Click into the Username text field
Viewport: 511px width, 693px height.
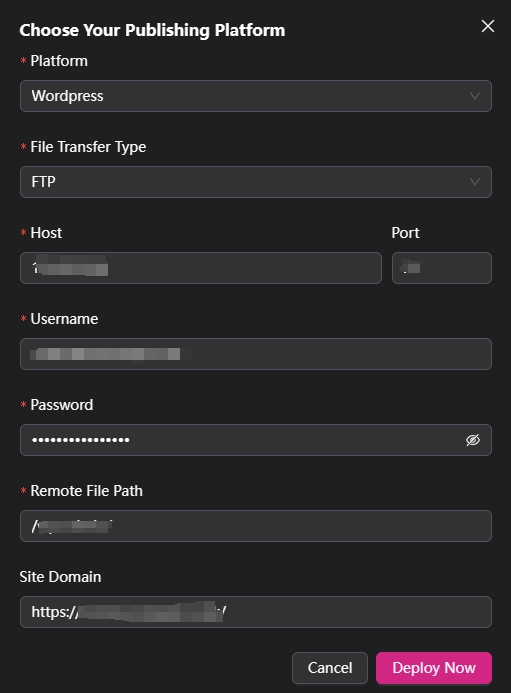(x=256, y=354)
